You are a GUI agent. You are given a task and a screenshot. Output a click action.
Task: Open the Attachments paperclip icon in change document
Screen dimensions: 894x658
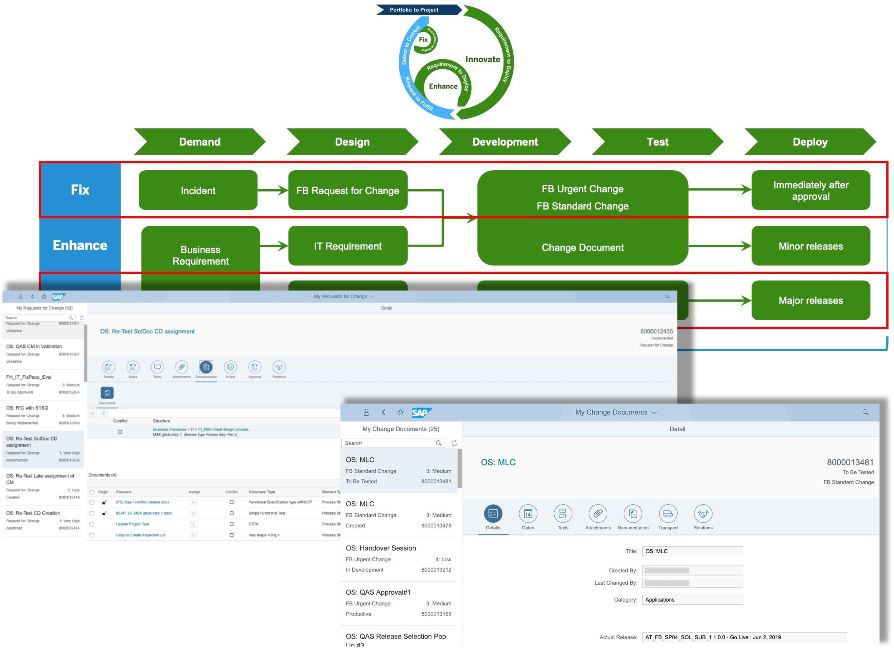pos(598,514)
